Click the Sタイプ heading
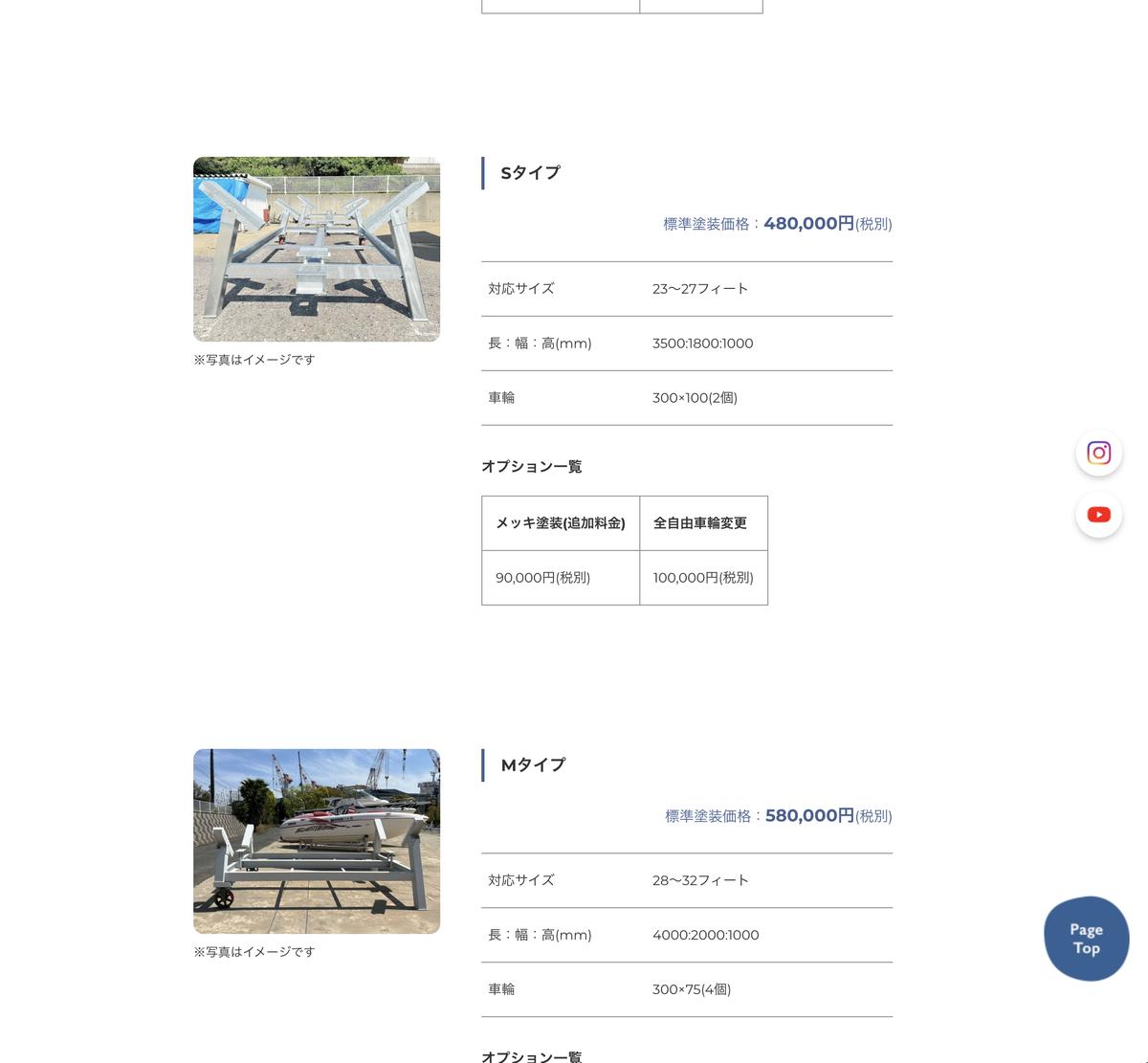Screen dimensions: 1148x1063 click(529, 173)
